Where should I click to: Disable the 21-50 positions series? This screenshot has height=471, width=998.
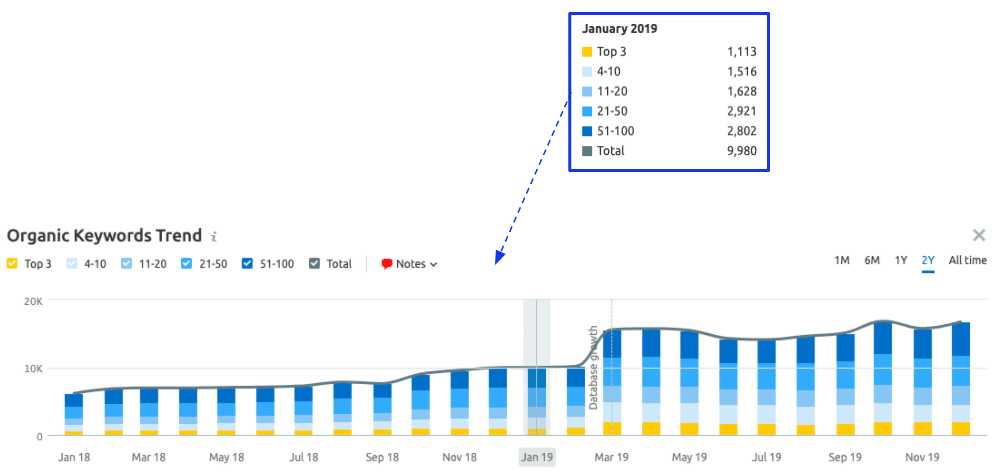tap(188, 264)
